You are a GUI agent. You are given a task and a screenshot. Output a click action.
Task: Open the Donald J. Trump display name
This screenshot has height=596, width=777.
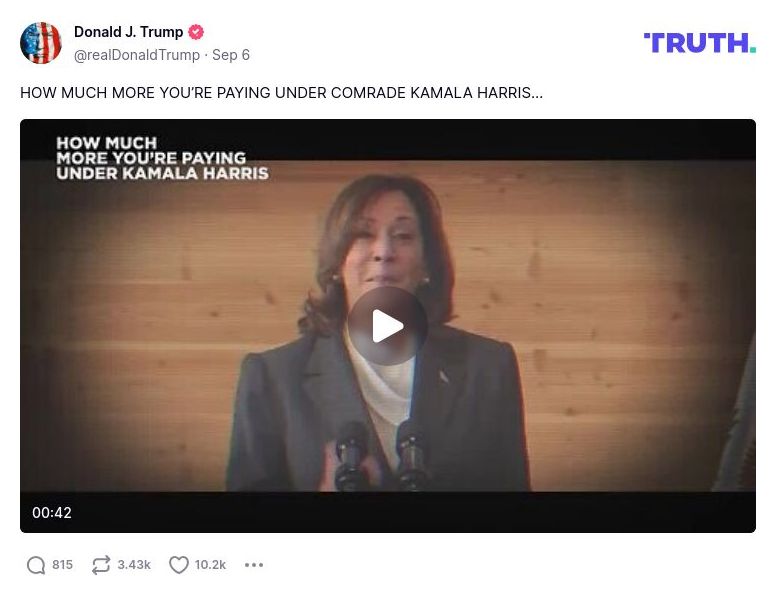pos(128,32)
